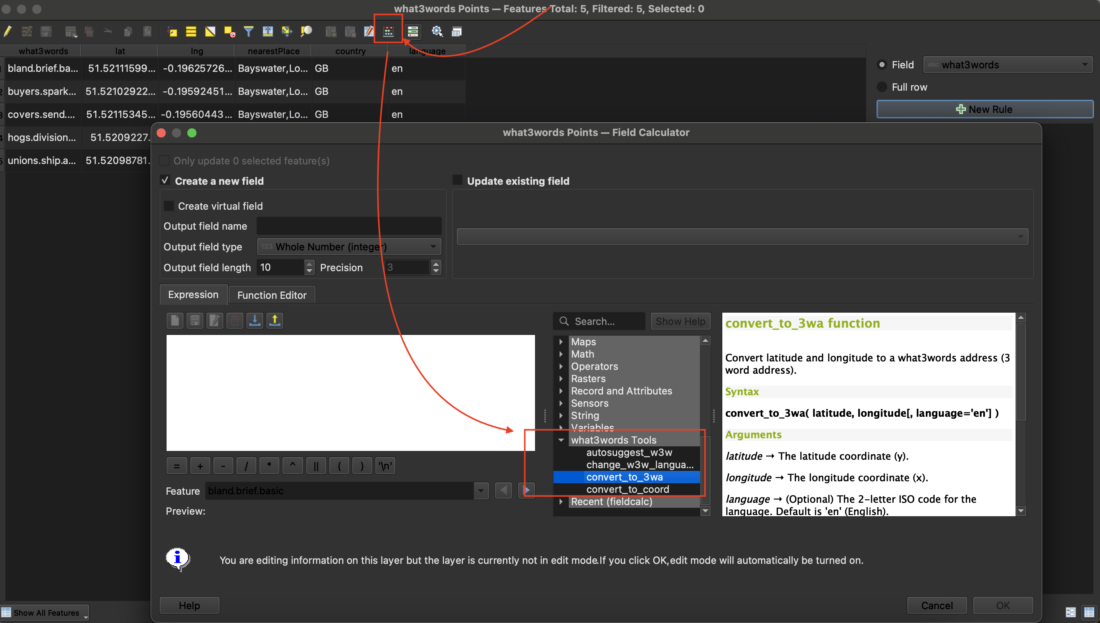Switch to the Expression tab

(x=193, y=295)
